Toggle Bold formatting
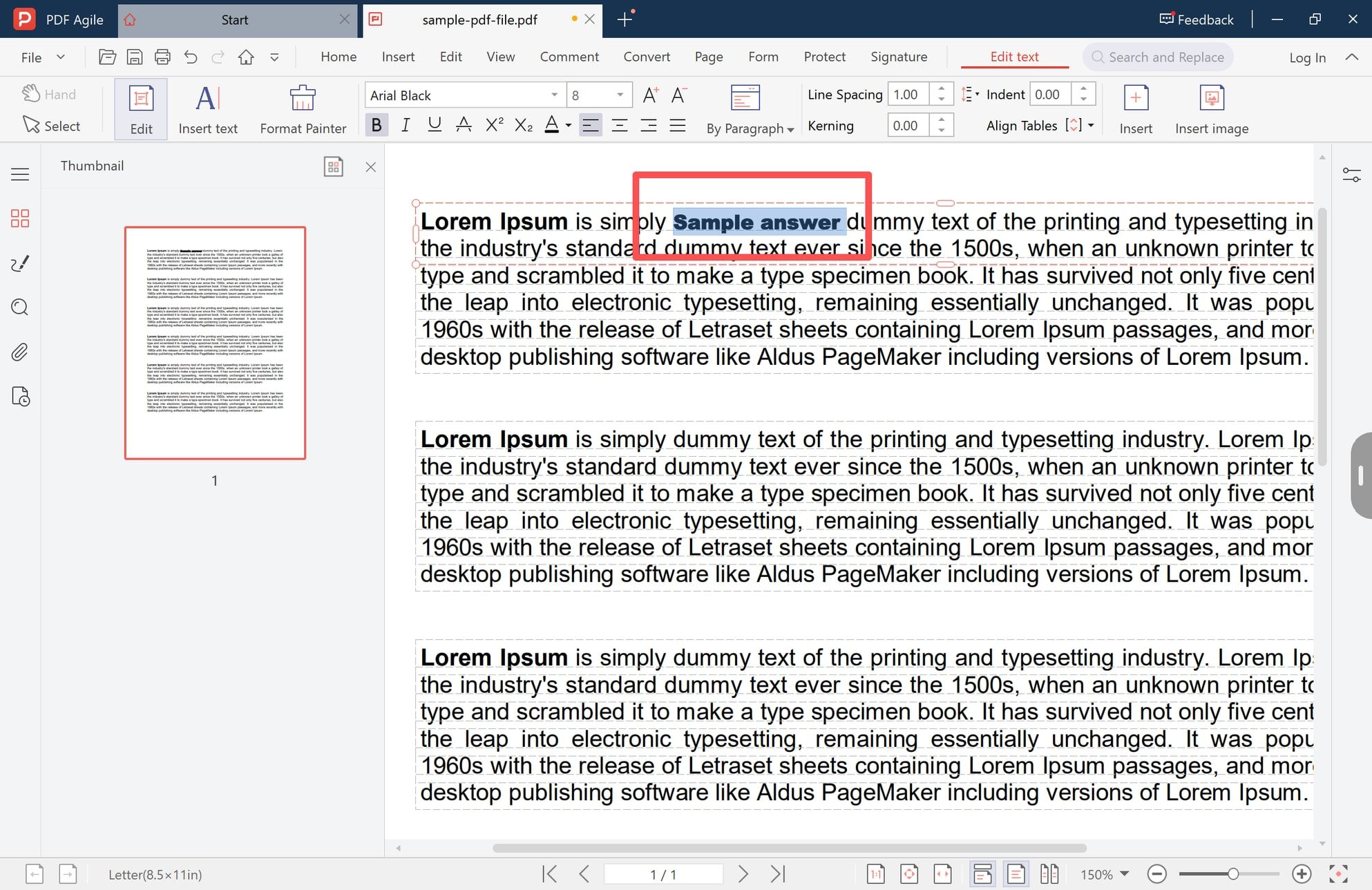This screenshot has width=1372, height=890. click(x=377, y=125)
